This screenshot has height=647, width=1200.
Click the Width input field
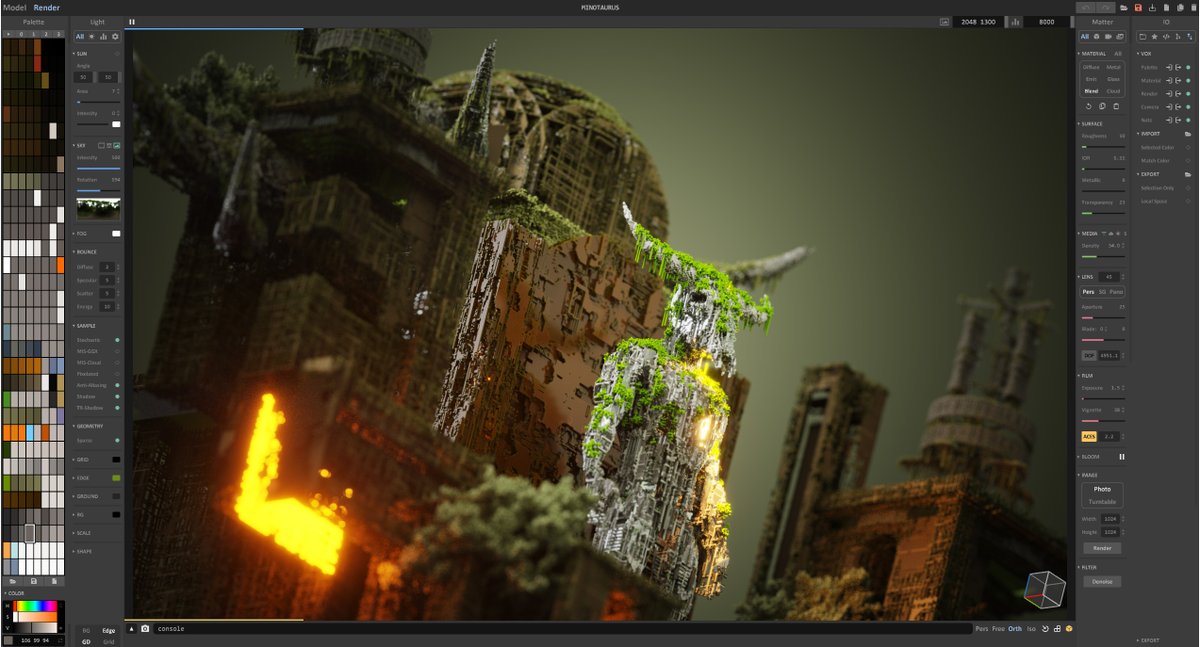[1112, 519]
